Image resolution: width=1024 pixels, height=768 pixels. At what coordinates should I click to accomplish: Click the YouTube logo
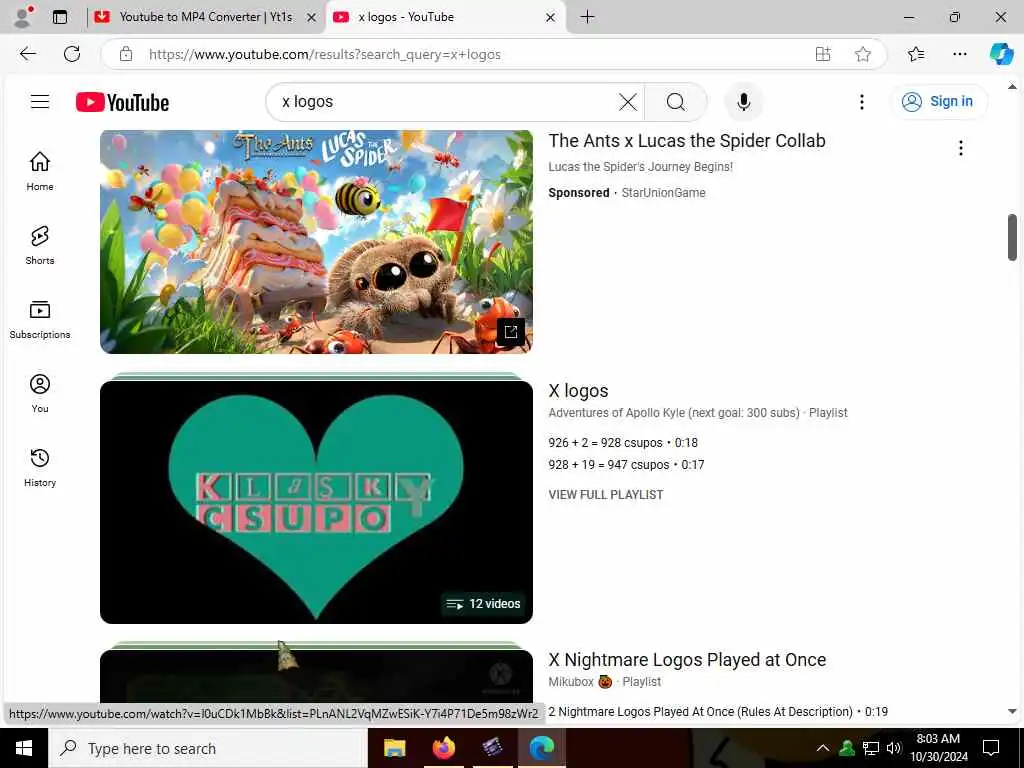coord(122,103)
